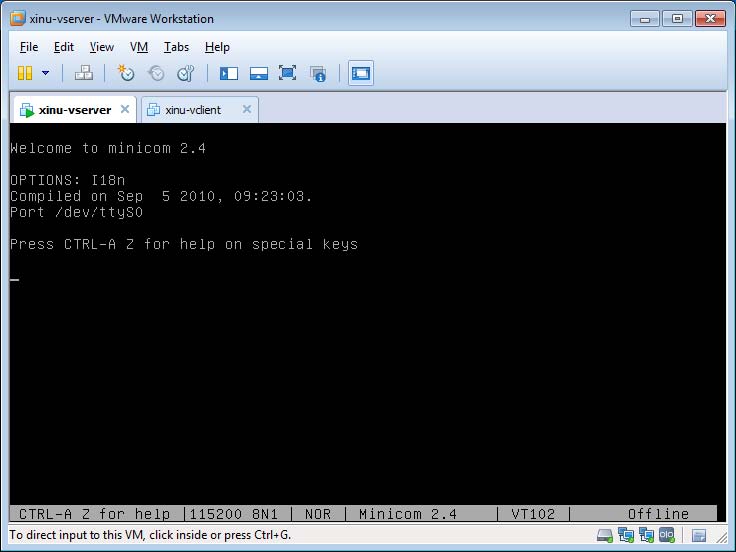The width and height of the screenshot is (736, 552).
Task: Click 'NOR' in the minicom status bar
Action: (318, 514)
